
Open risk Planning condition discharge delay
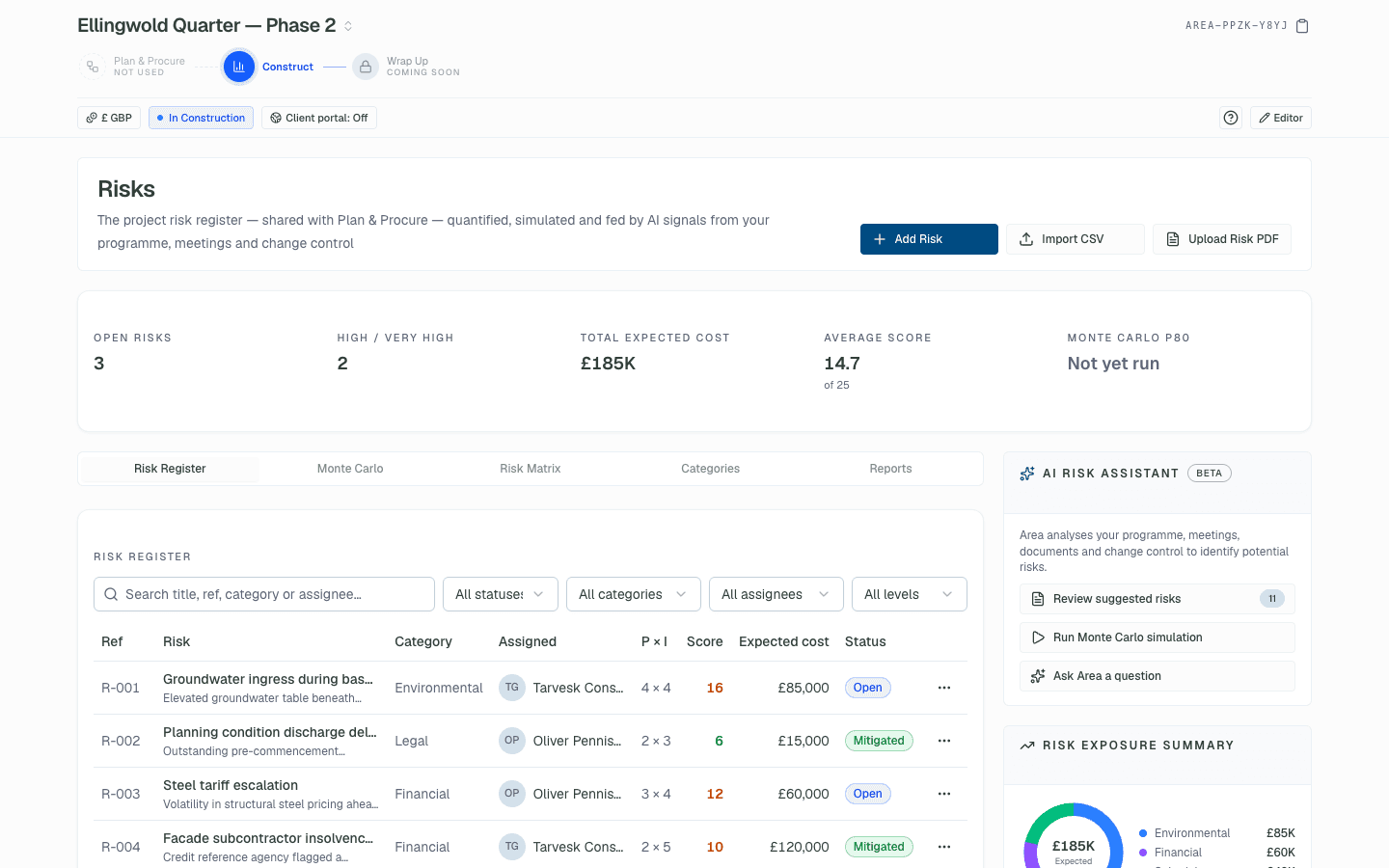pos(269,732)
